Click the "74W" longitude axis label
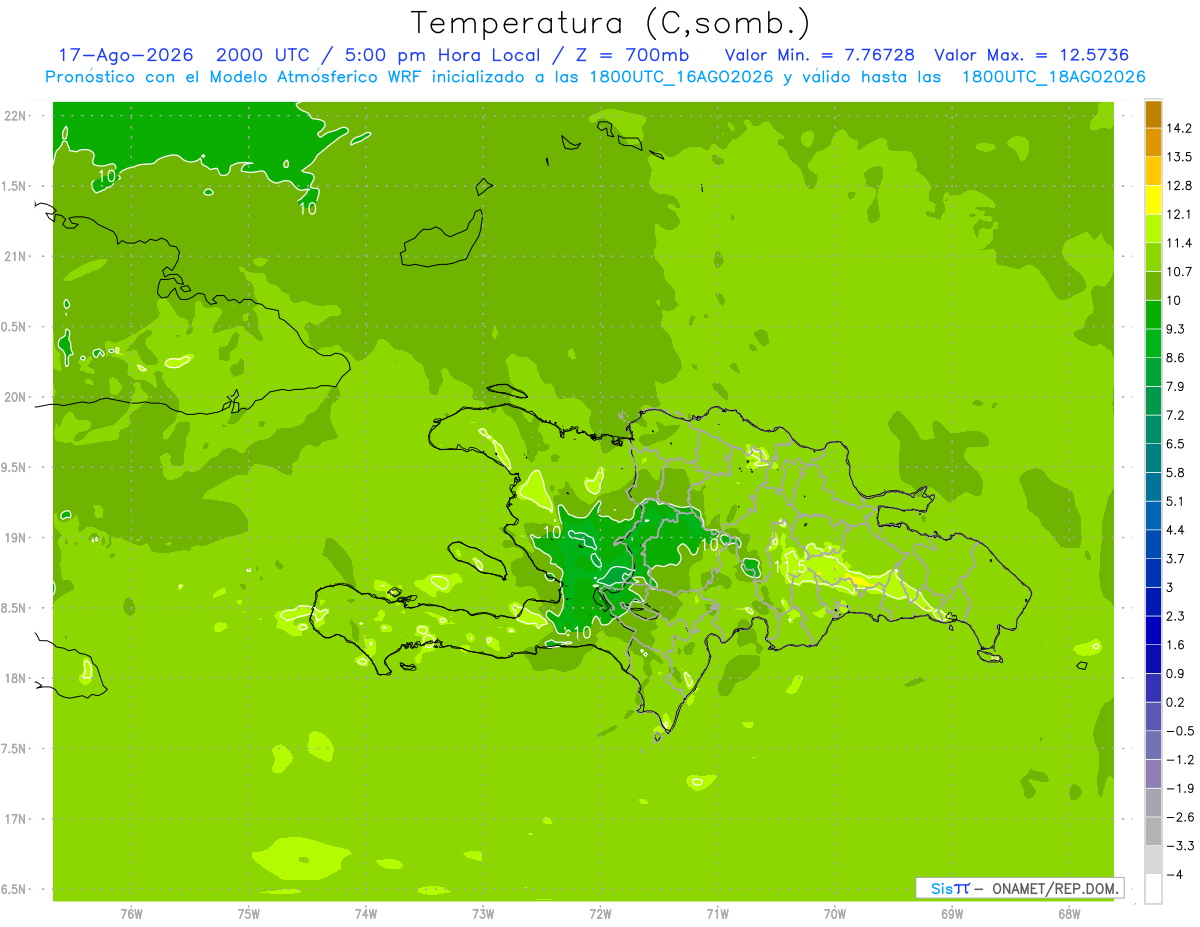Image resolution: width=1200 pixels, height=927 pixels. point(366,914)
